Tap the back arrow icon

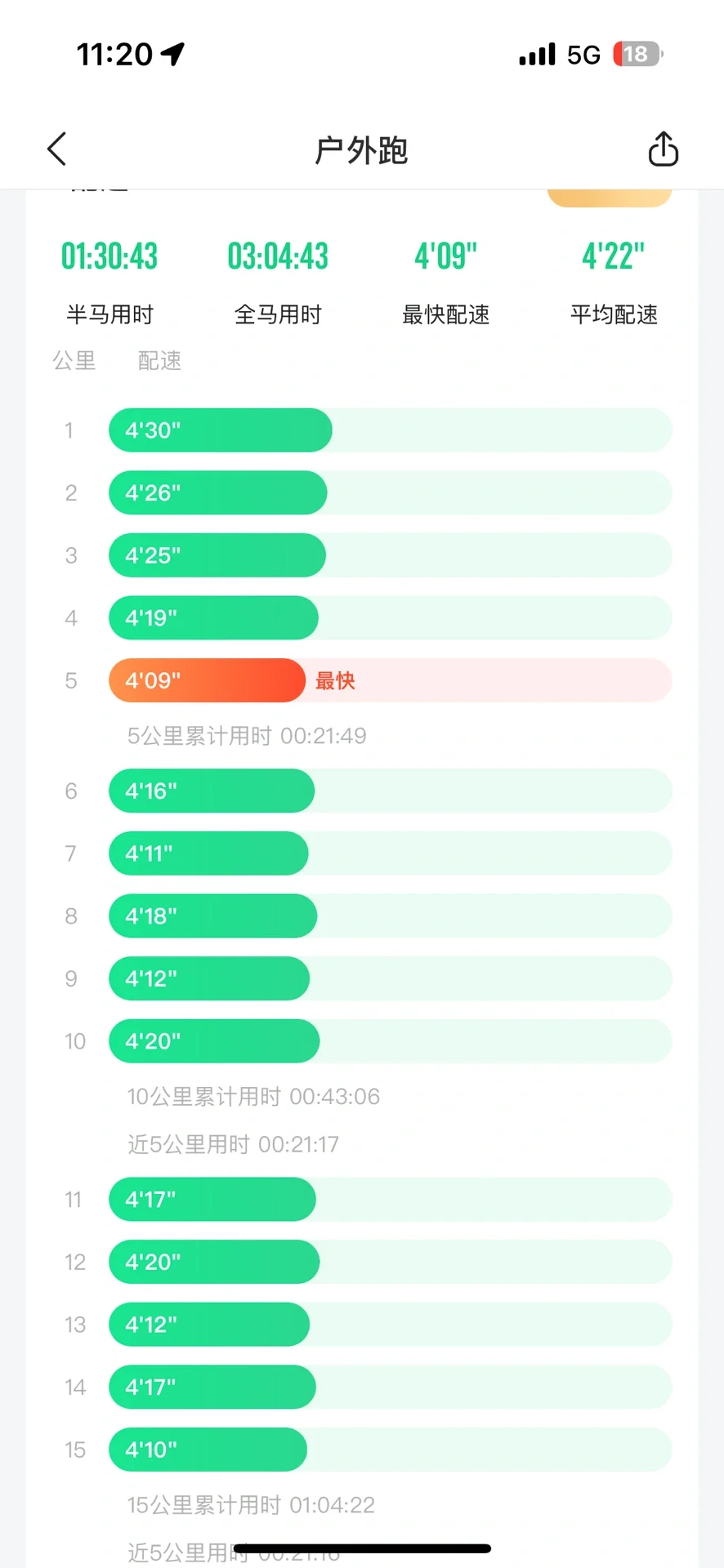56,149
